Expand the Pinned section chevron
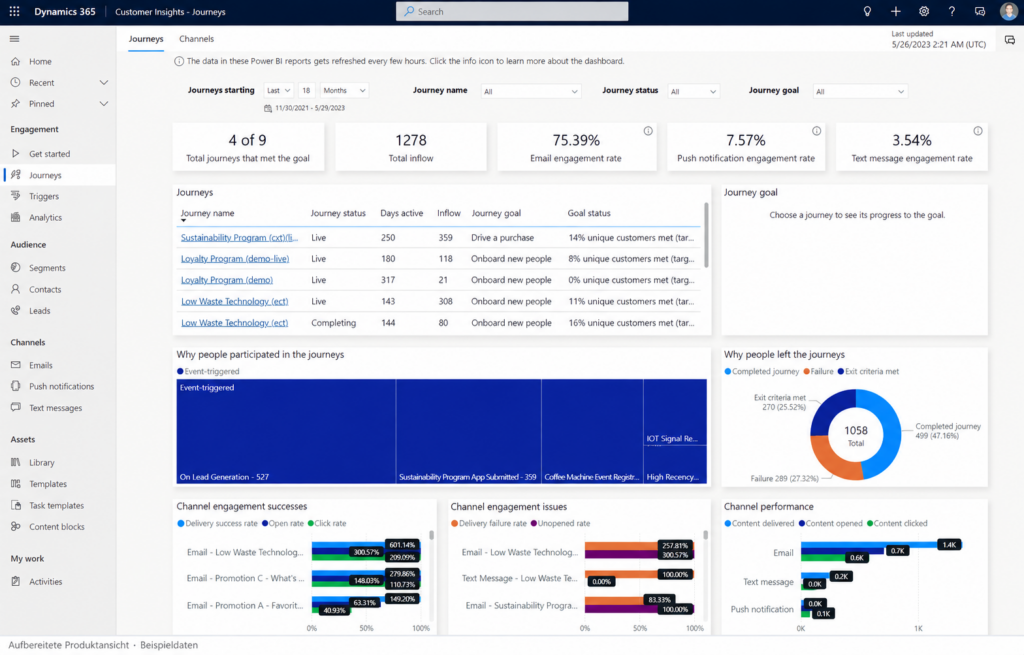The height and width of the screenshot is (655, 1024). (103, 103)
